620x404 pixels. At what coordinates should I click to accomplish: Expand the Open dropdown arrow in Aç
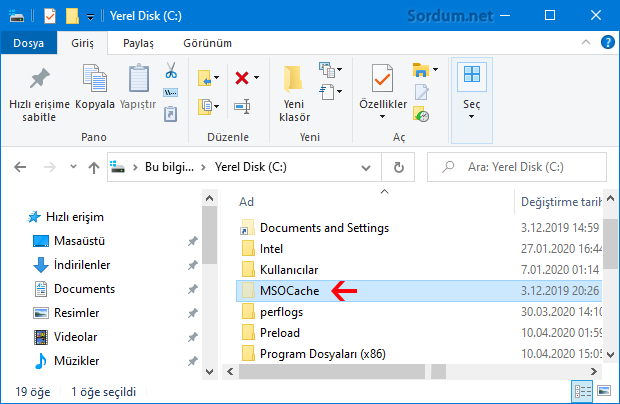click(435, 70)
